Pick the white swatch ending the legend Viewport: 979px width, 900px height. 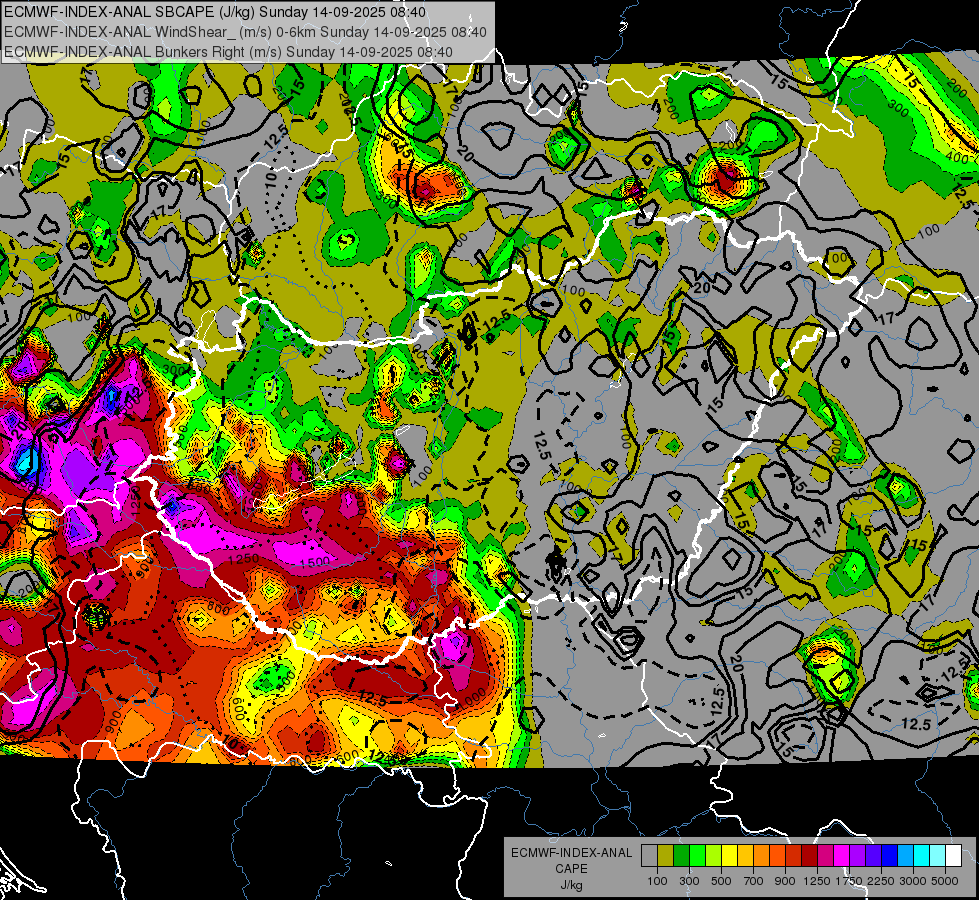[953, 856]
